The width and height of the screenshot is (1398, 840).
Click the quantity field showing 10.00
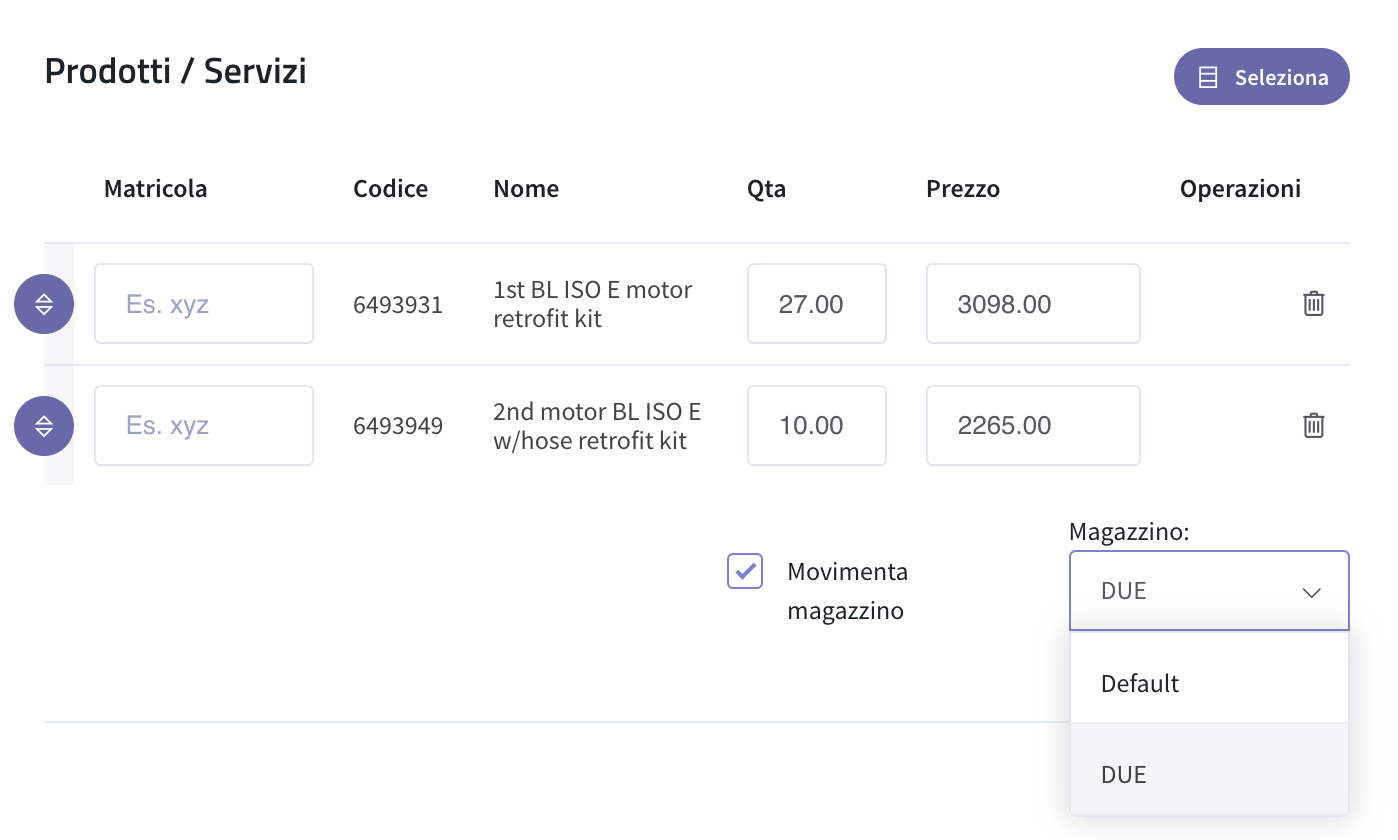coord(817,426)
